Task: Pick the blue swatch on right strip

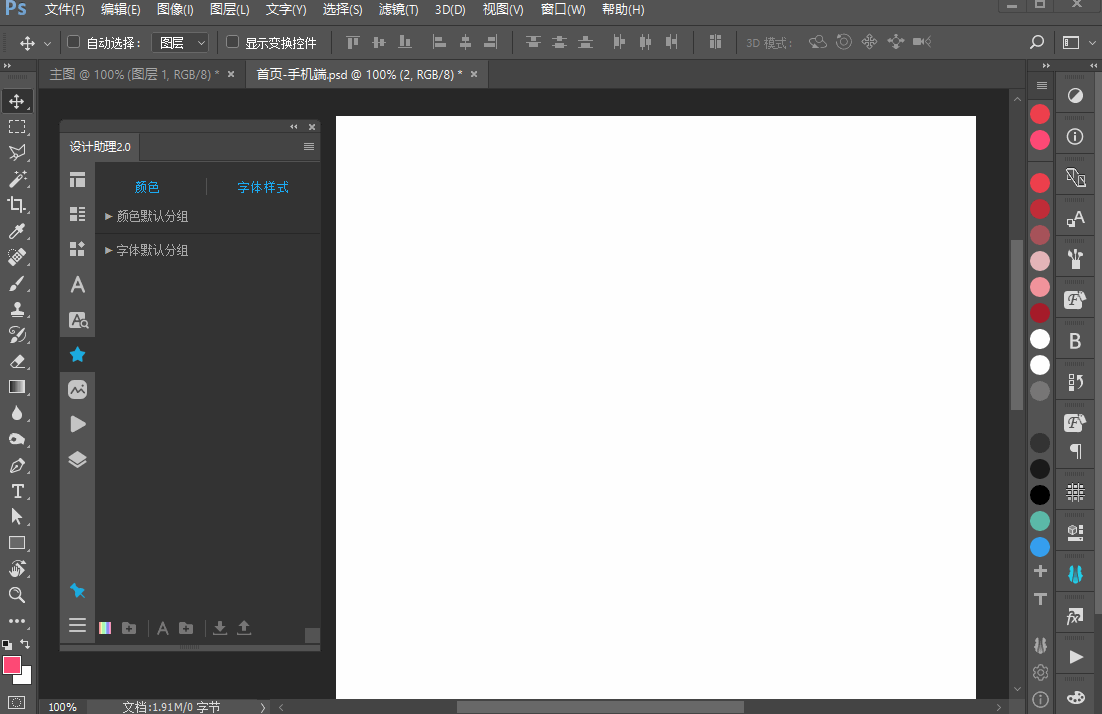Action: [x=1039, y=547]
